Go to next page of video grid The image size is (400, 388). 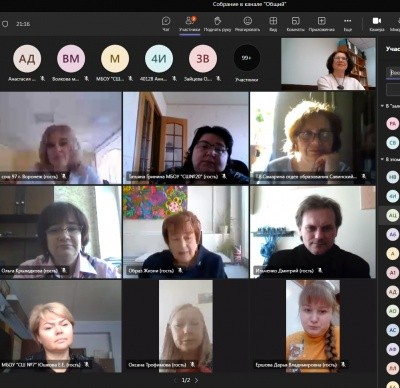point(197,380)
